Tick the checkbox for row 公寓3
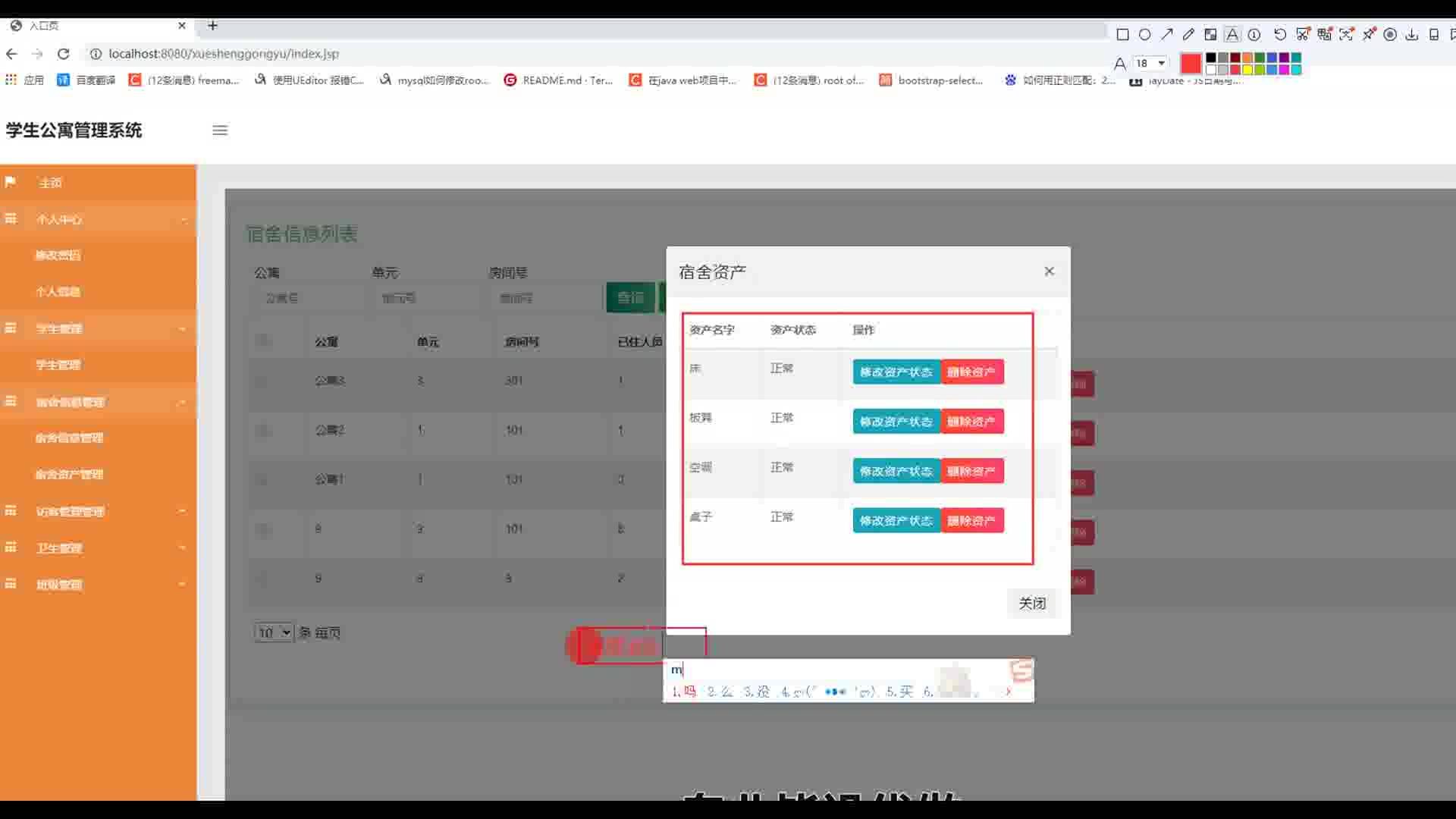Screen dimensions: 1456x819 263,381
